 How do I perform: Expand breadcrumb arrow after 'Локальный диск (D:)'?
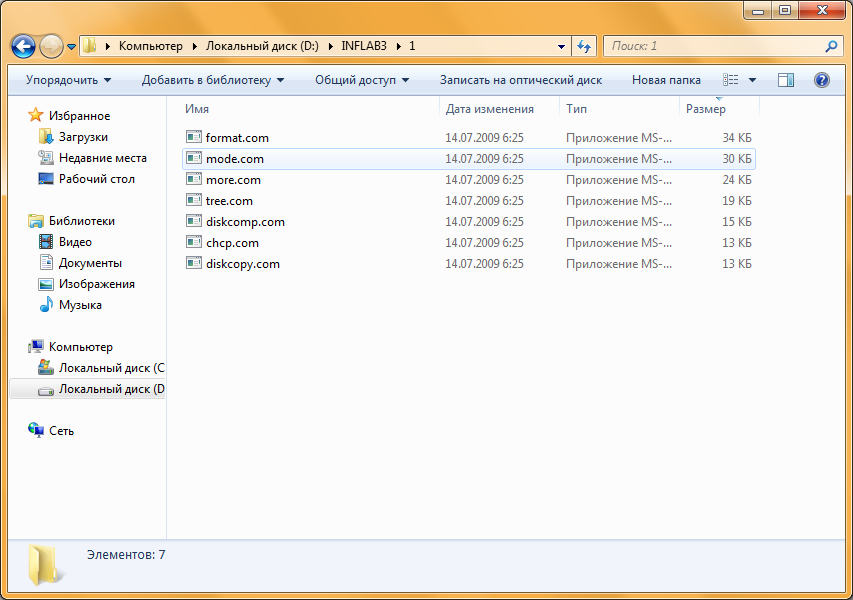330,46
